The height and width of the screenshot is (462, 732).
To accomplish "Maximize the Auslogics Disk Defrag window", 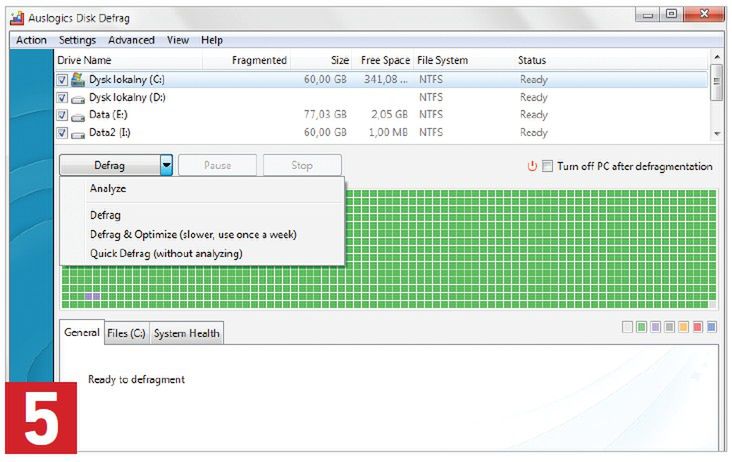I will point(671,15).
